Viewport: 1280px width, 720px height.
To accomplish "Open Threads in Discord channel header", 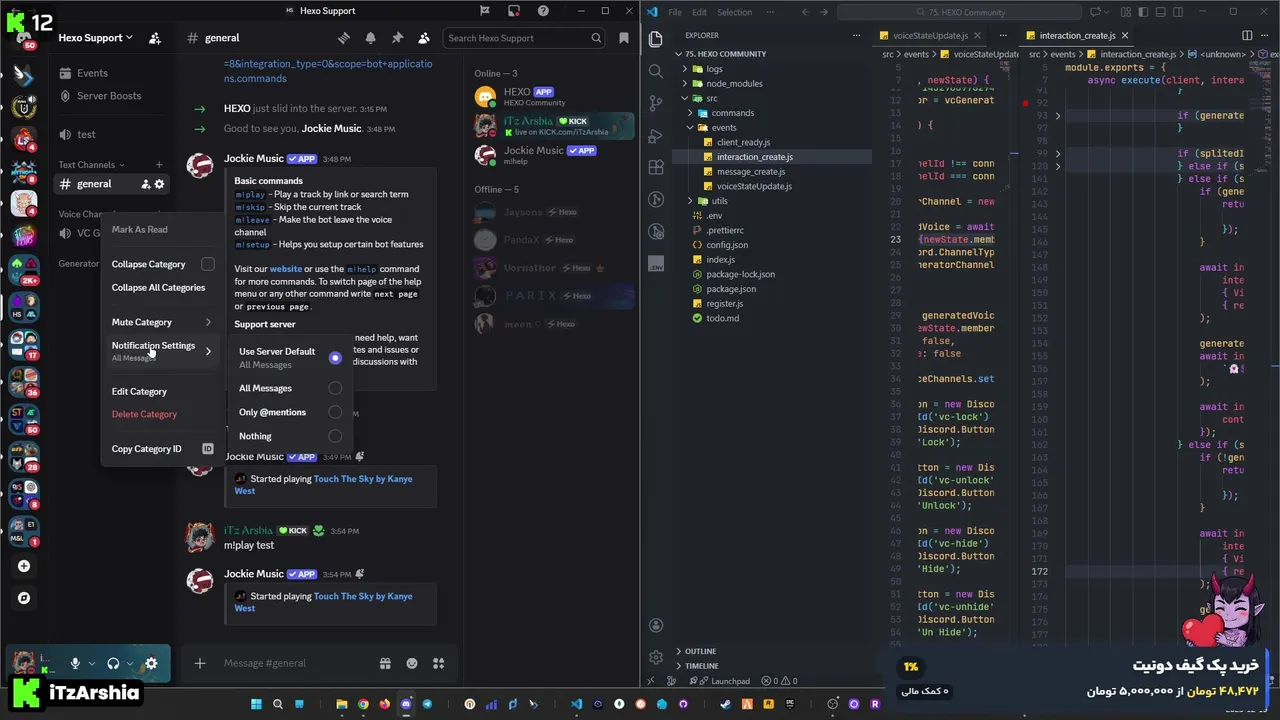I will pyautogui.click(x=344, y=38).
